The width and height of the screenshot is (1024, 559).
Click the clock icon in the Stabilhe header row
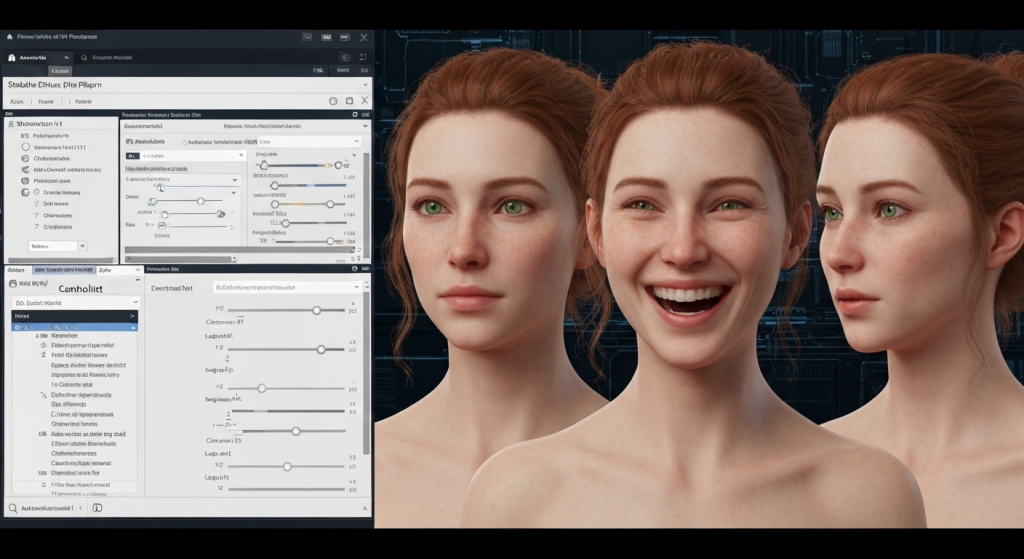[x=333, y=101]
